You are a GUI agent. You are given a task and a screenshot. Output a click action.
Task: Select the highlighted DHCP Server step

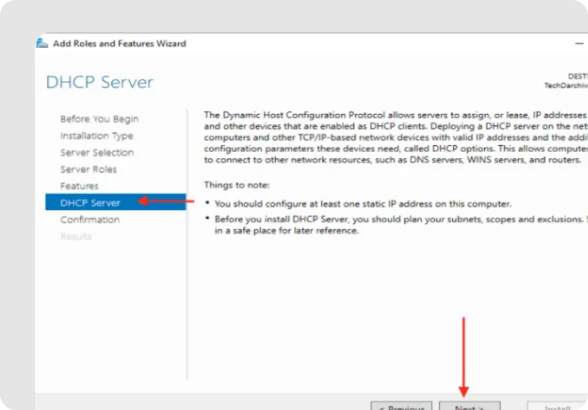116,203
